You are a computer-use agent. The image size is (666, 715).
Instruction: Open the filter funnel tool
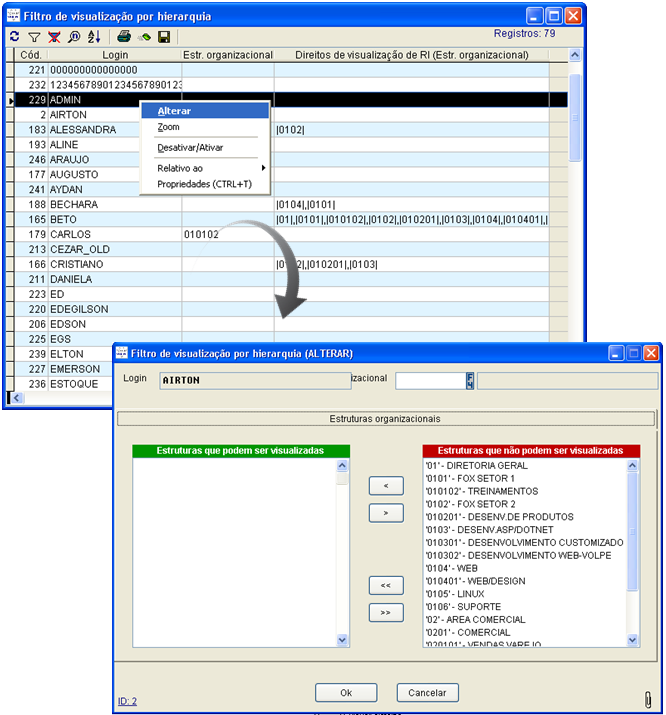coord(34,36)
